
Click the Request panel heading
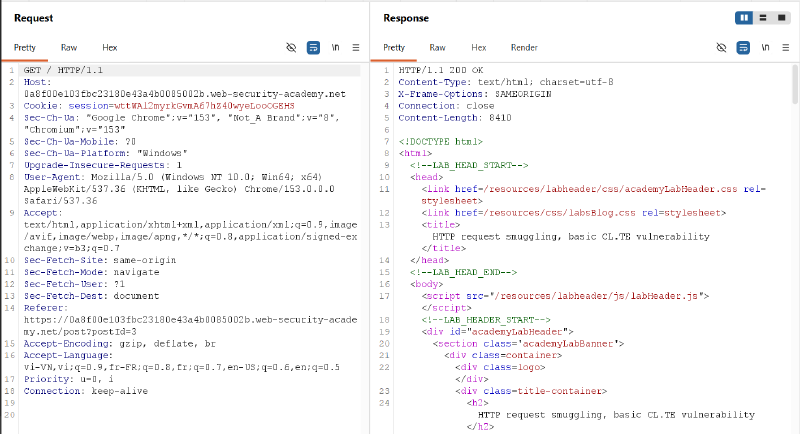coord(33,18)
